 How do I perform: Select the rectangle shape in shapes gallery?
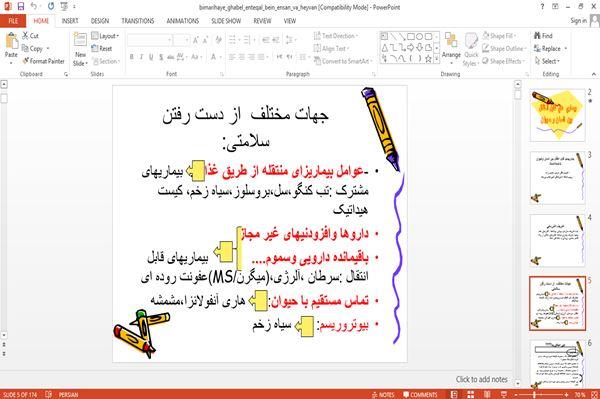[x=411, y=37]
